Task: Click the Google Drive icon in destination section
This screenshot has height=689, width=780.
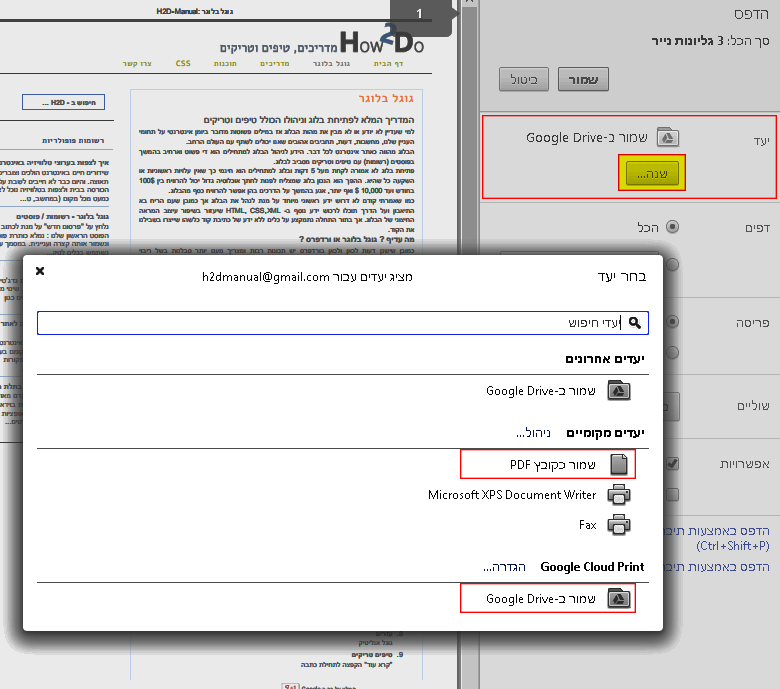Action: pyautogui.click(x=668, y=137)
